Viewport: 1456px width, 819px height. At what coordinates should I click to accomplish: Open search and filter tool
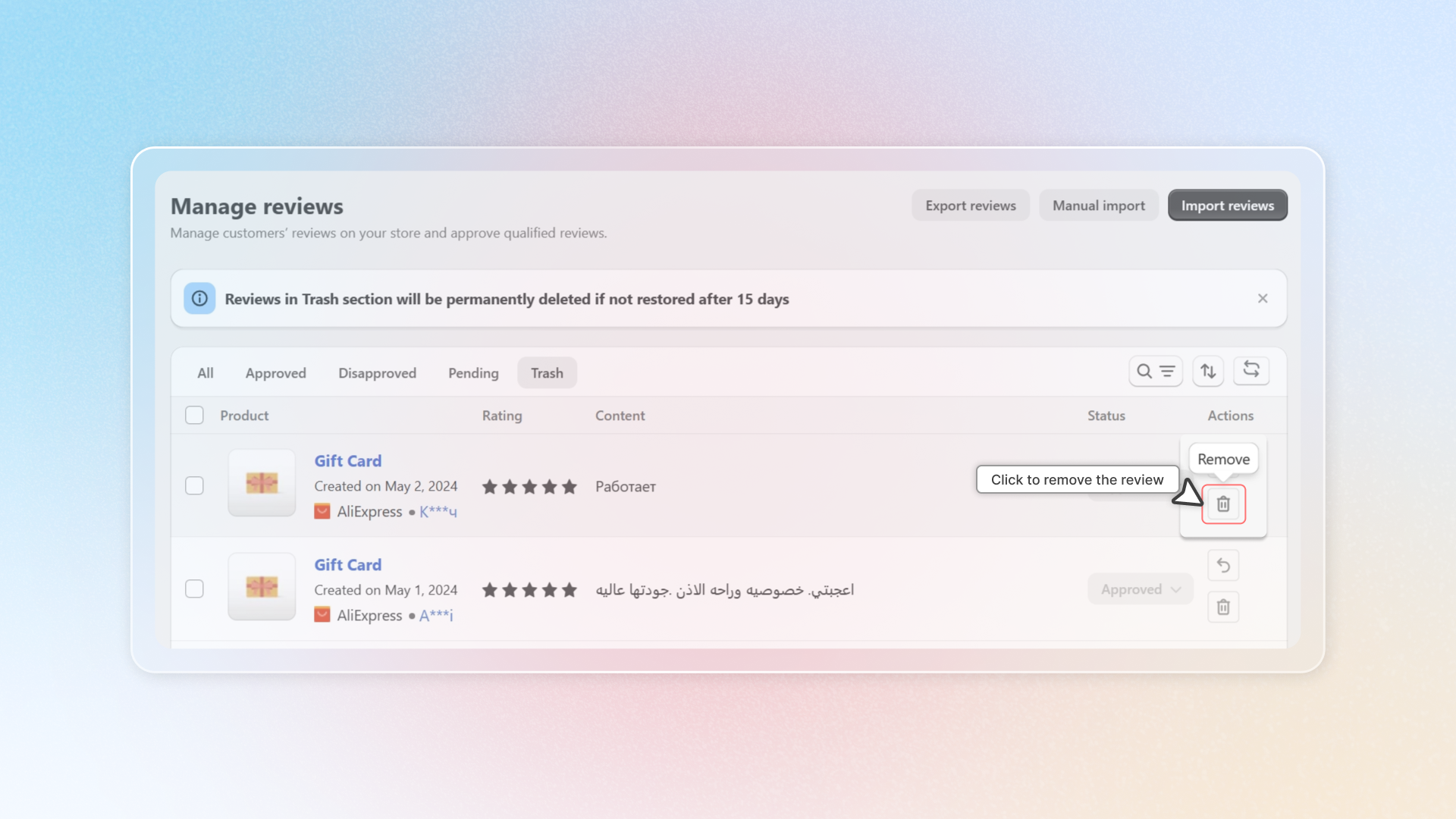tap(1155, 372)
